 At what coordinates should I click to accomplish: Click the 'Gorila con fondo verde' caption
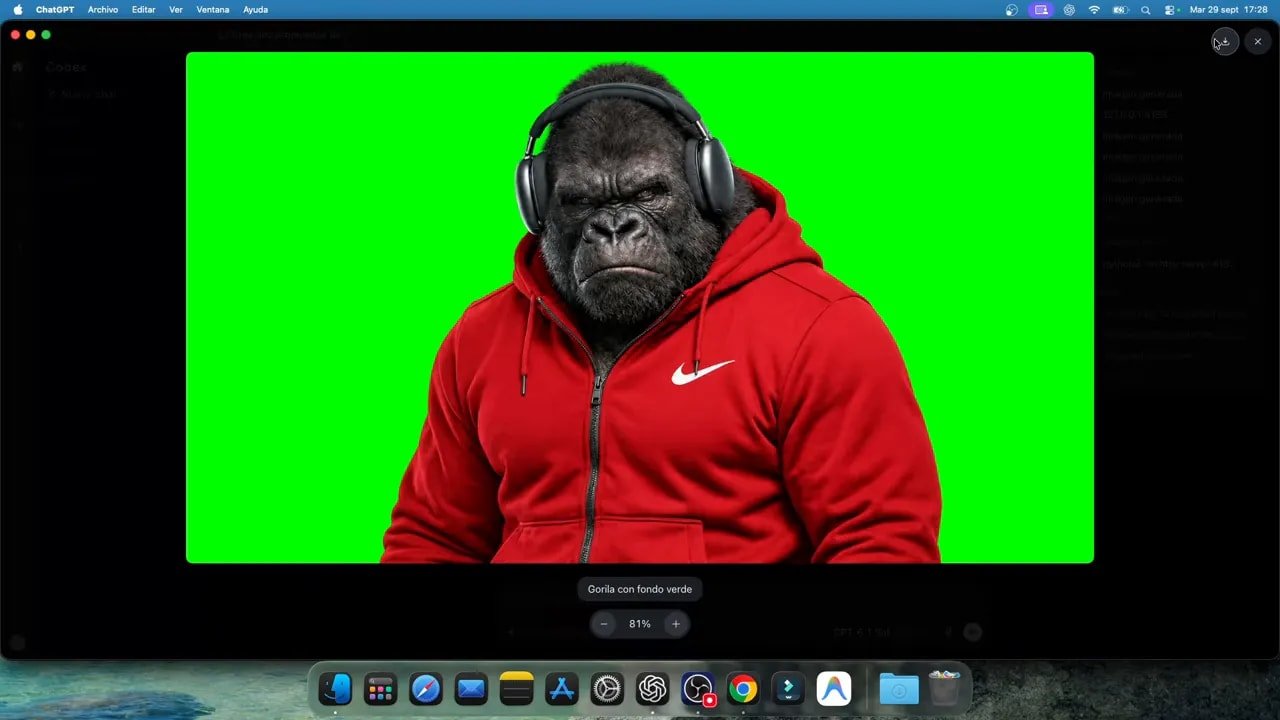click(x=640, y=589)
